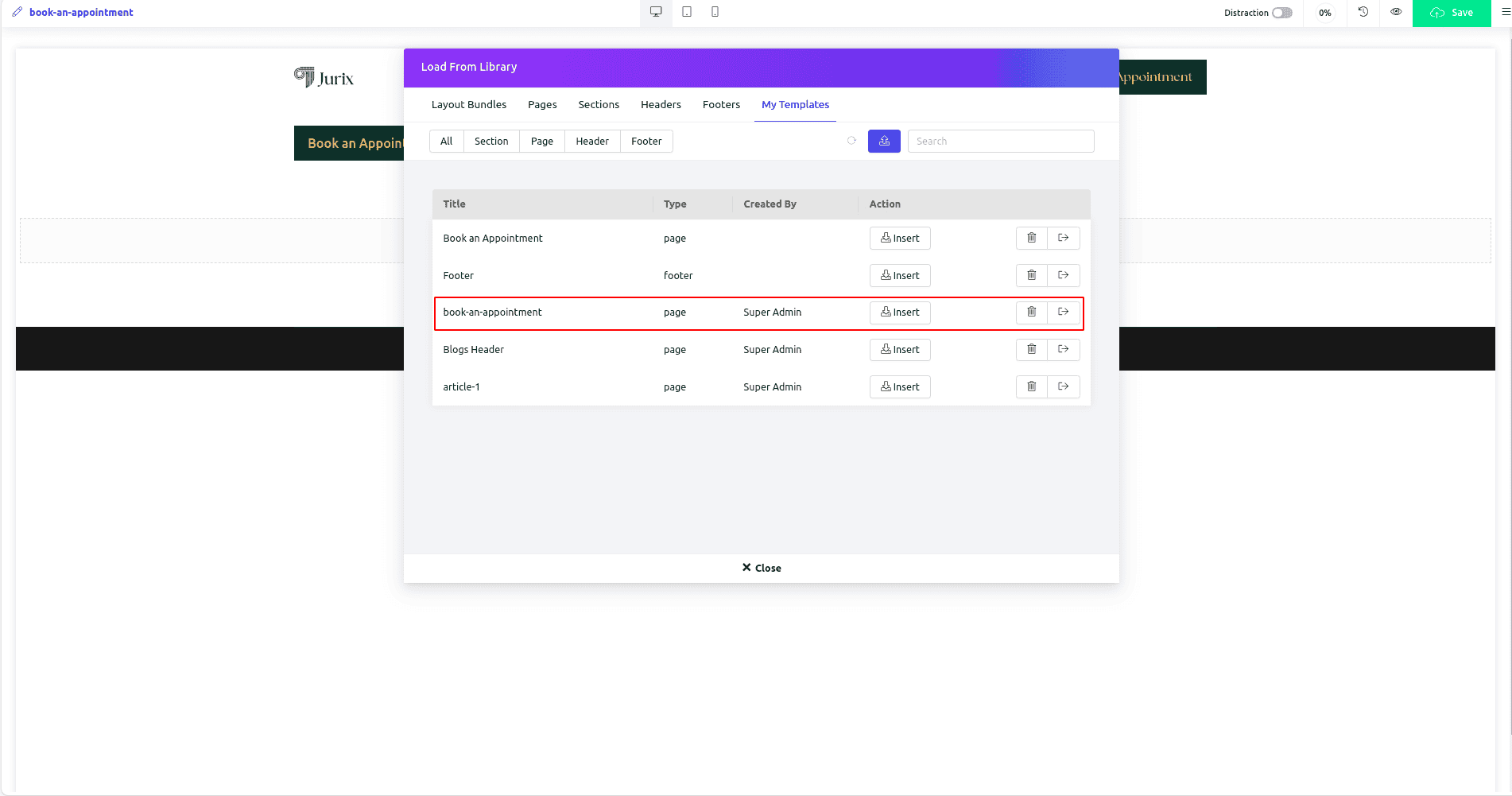Open revision history icon
Screen dimensions: 1512x796
[1363, 12]
